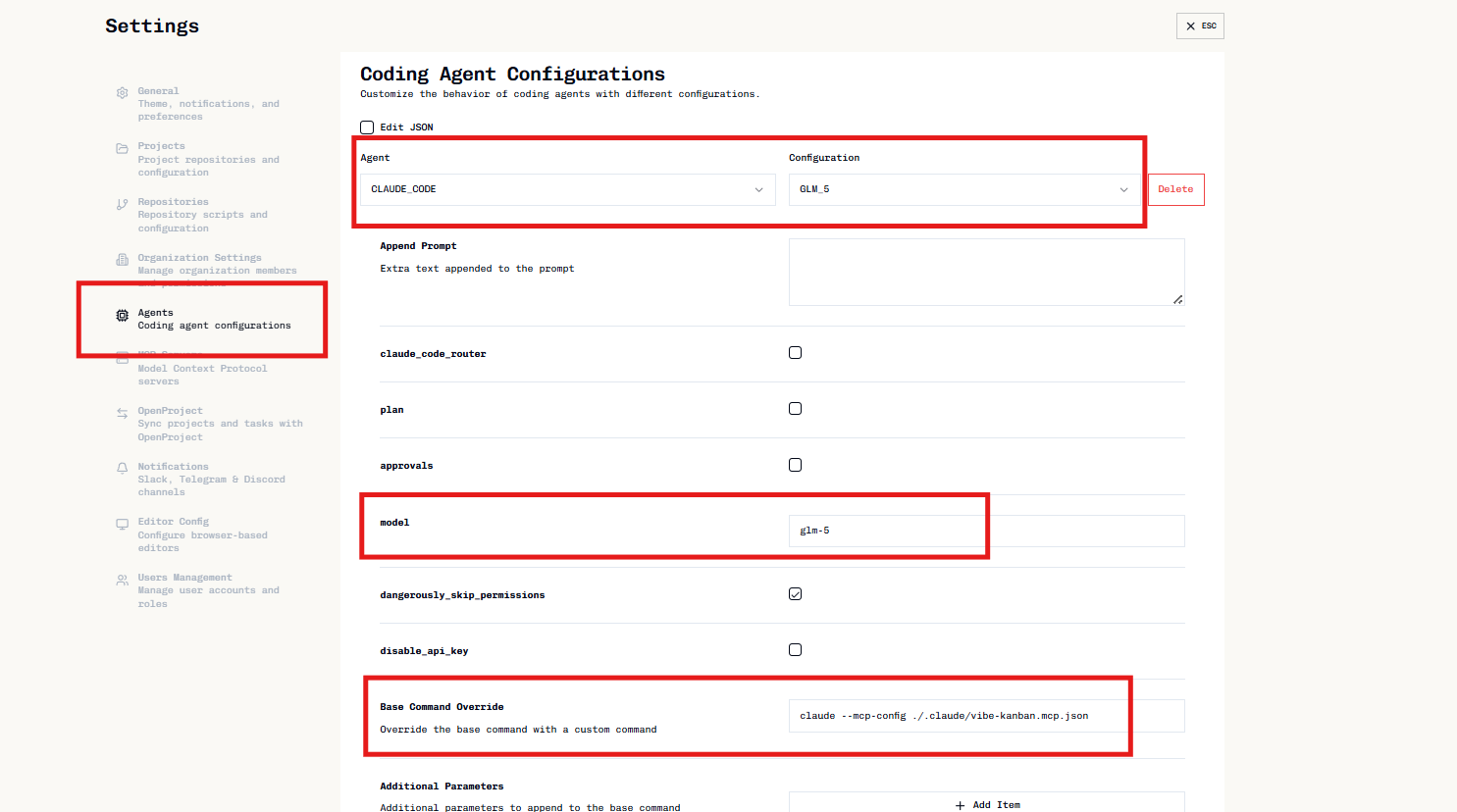This screenshot has height=812, width=1457.
Task: Click the disable_api_key label
Action: click(424, 651)
